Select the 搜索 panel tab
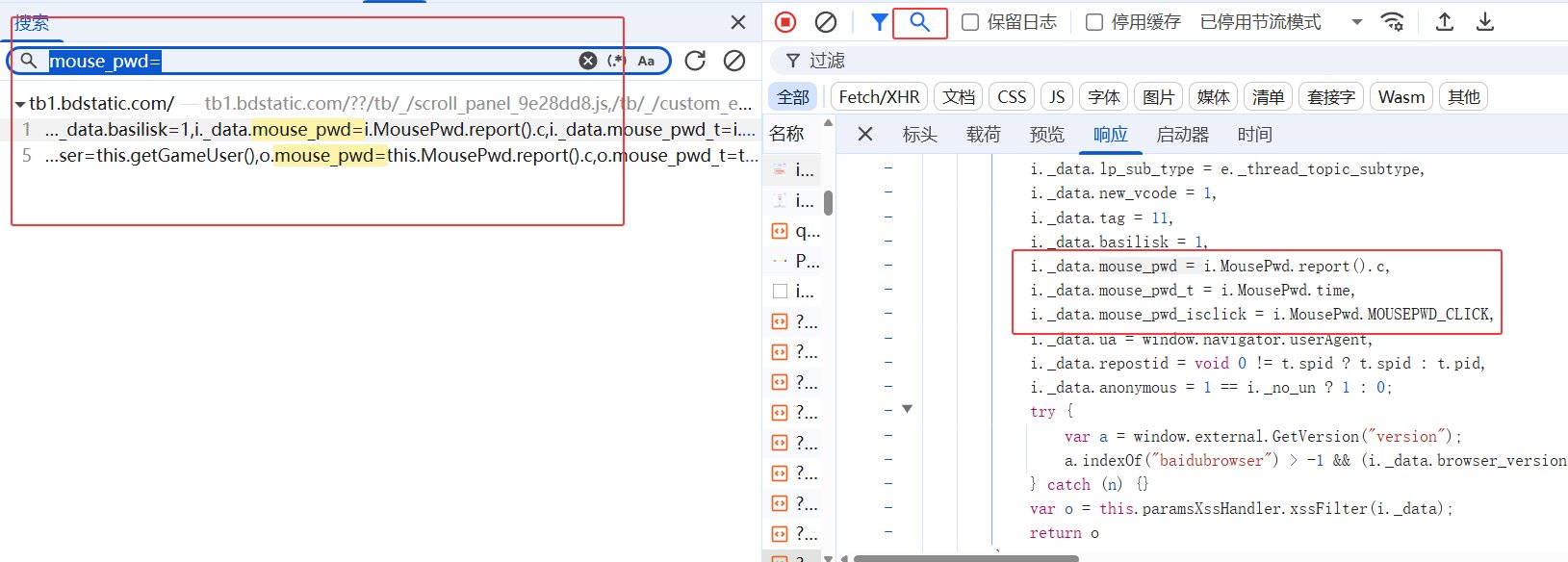This screenshot has height=562, width=1568. [32, 23]
